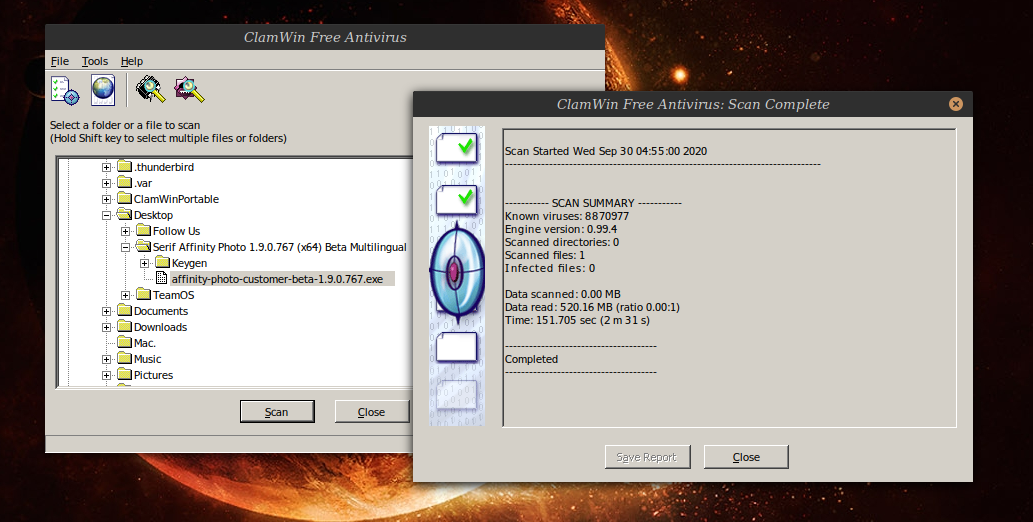Select the .thunderbird folder icon
Viewport: 1033px width, 522px height.
[x=125, y=167]
